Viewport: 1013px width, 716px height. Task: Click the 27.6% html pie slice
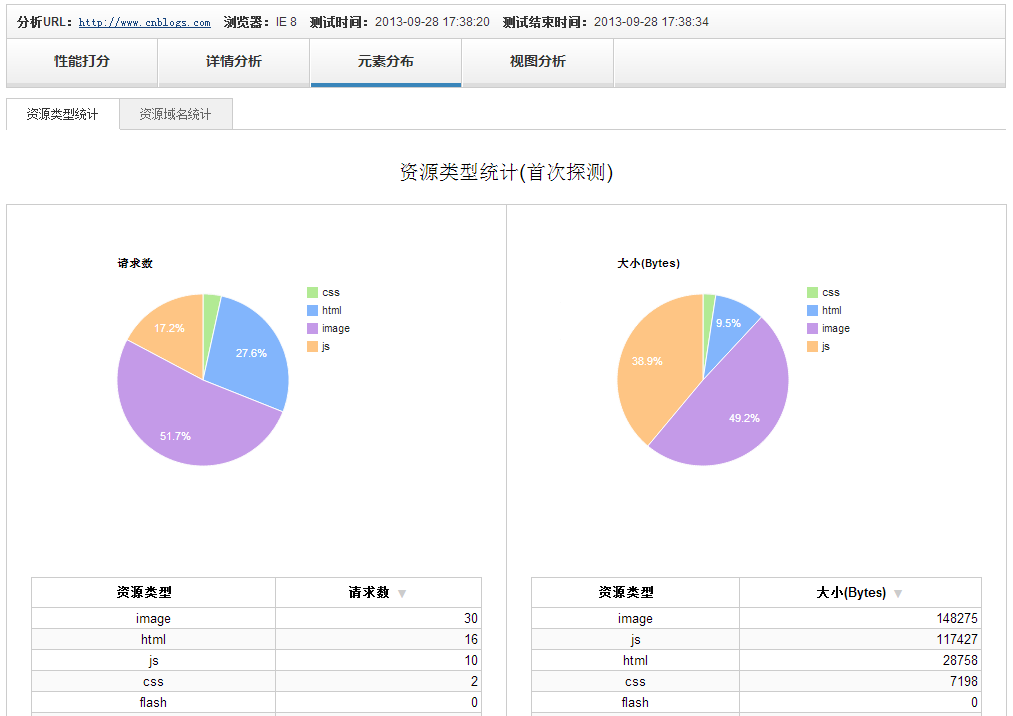coord(249,352)
